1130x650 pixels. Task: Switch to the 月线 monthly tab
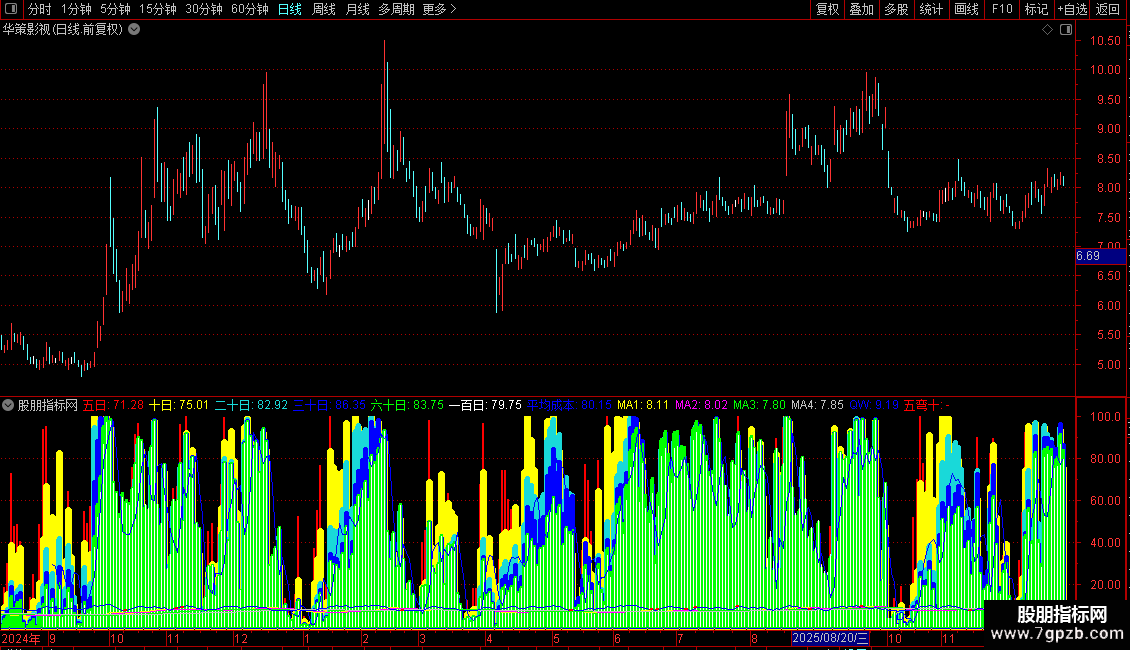357,9
